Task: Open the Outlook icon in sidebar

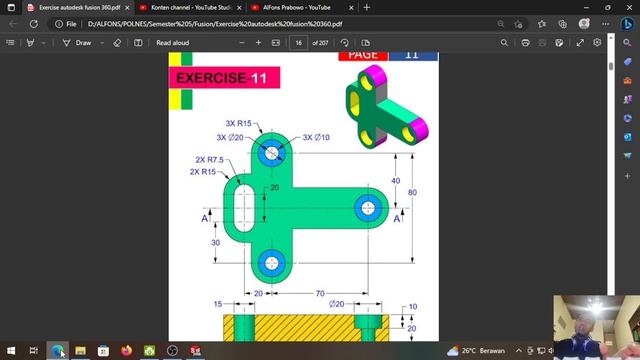Action: coord(628,137)
